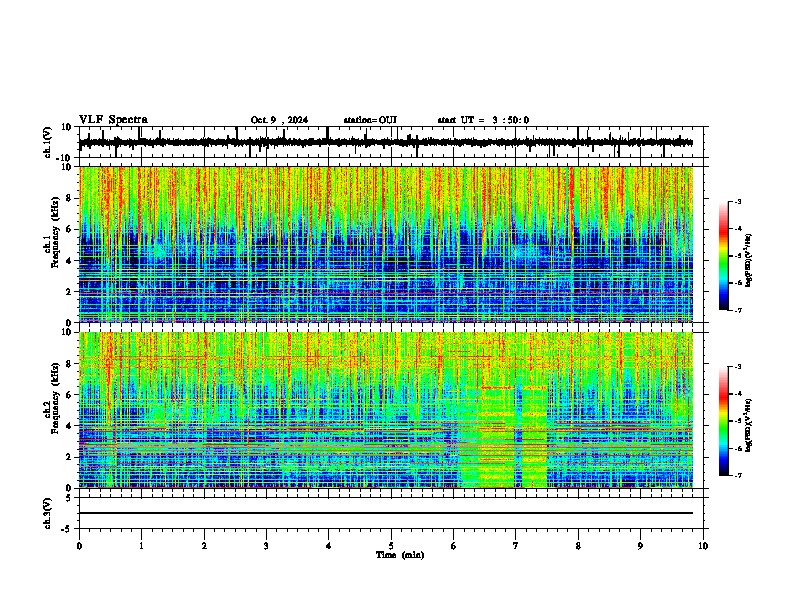This screenshot has height=612, width=792.
Task: Click tick label "9" on the Time axis
Action: 641,546
